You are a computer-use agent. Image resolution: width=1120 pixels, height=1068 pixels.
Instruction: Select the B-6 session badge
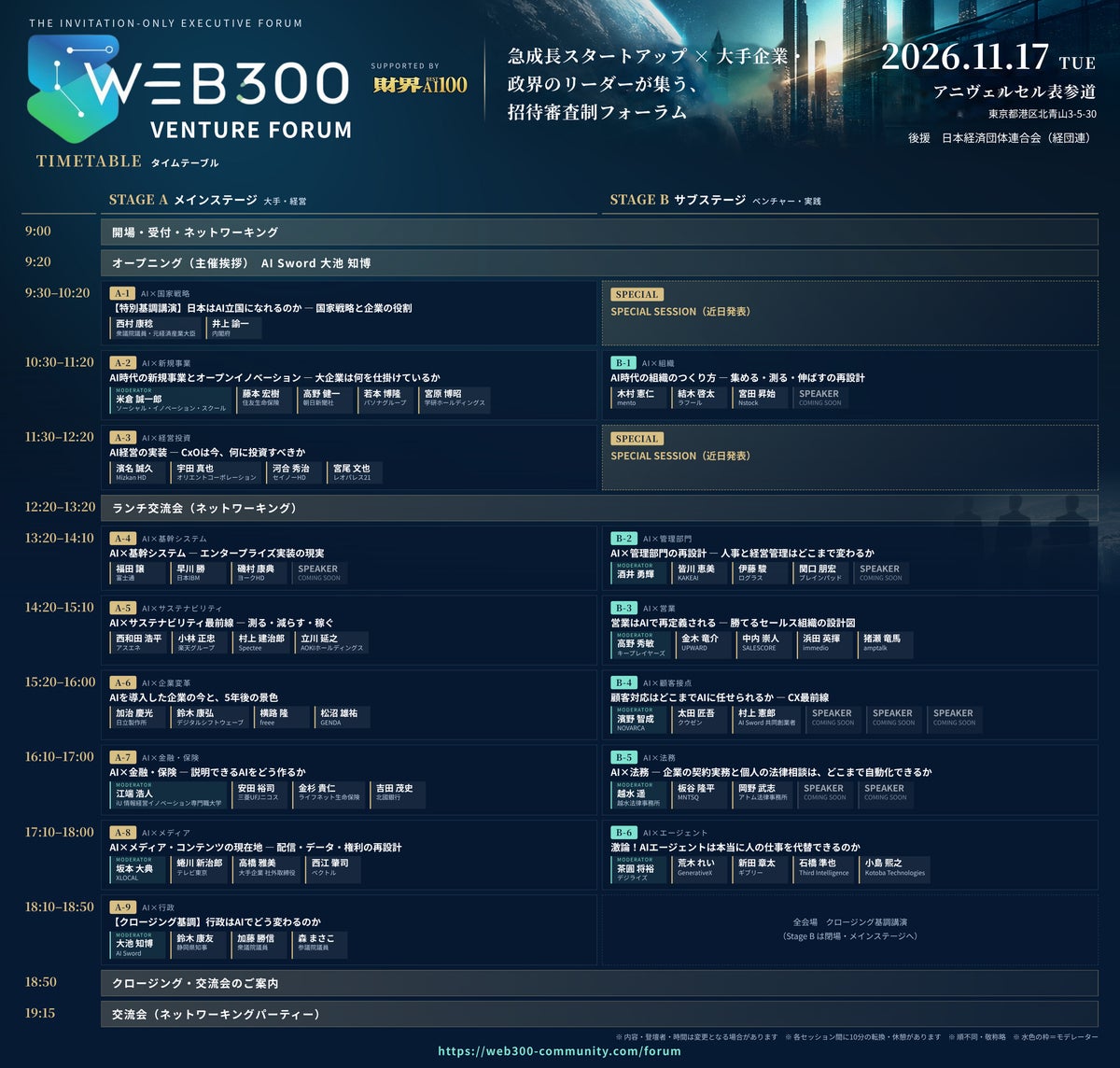623,833
